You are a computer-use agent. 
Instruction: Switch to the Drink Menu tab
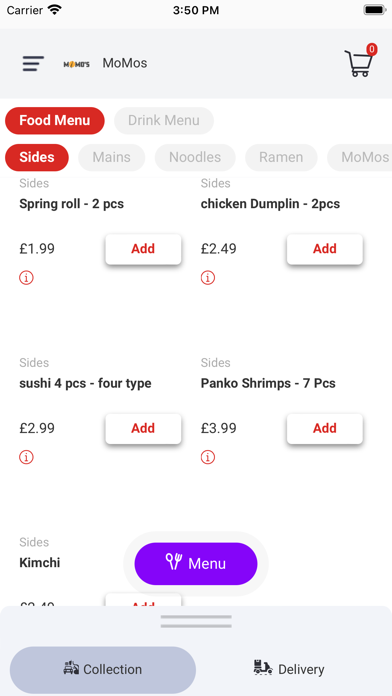164,120
